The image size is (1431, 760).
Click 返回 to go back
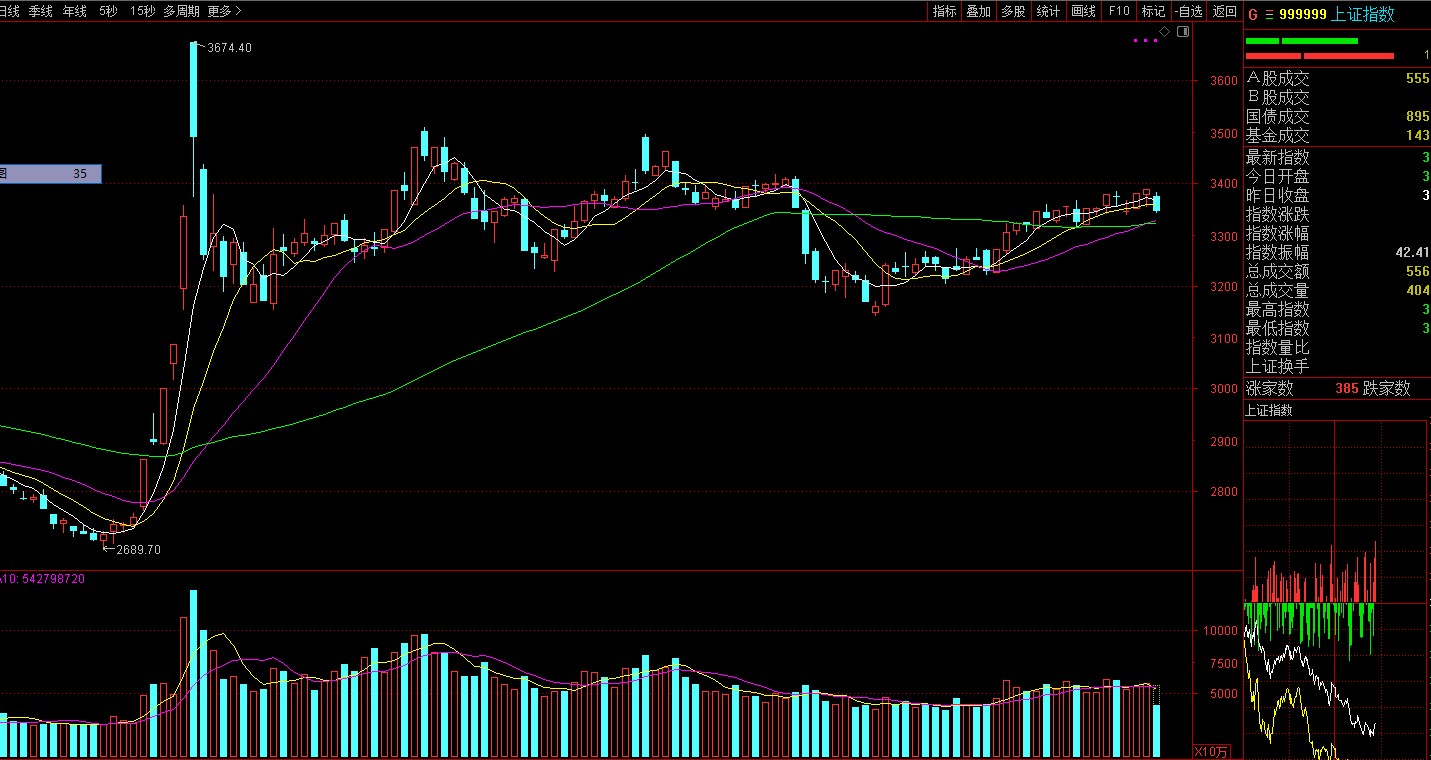click(1224, 11)
